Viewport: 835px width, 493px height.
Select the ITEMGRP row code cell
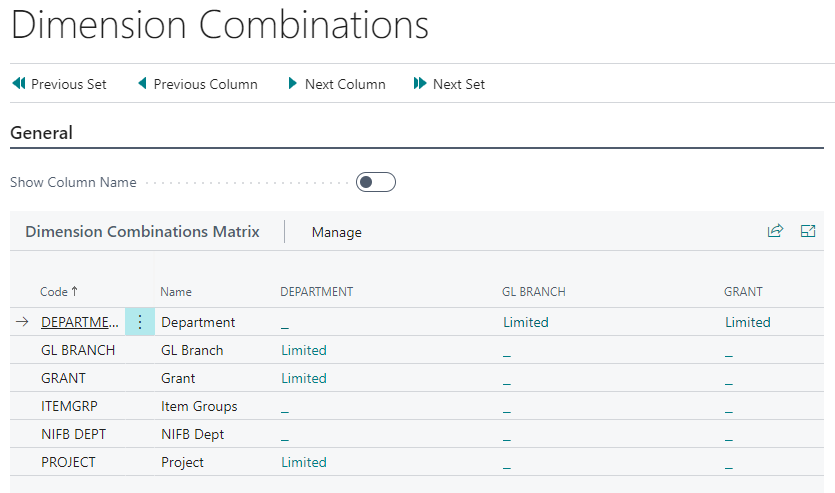(x=69, y=406)
